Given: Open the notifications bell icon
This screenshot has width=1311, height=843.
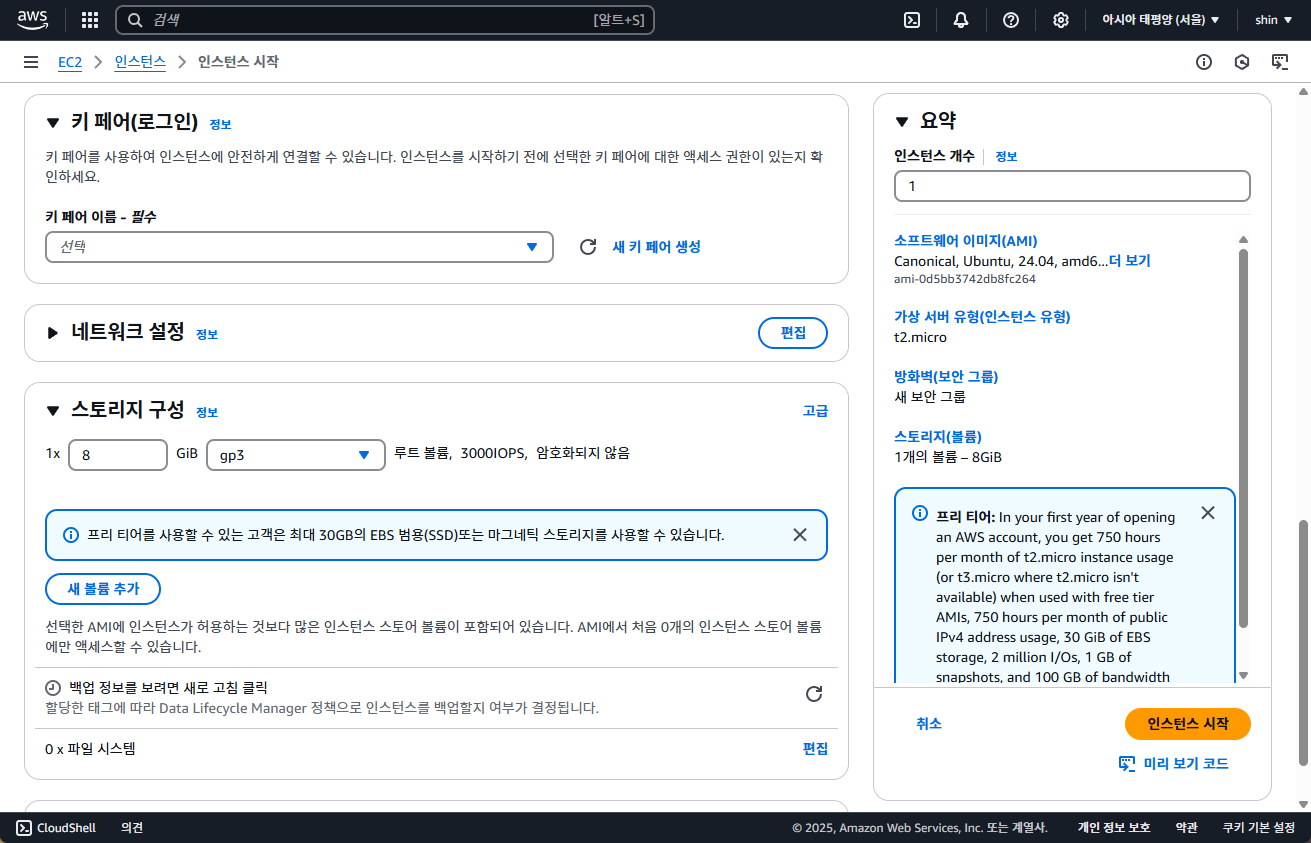Looking at the screenshot, I should (961, 20).
